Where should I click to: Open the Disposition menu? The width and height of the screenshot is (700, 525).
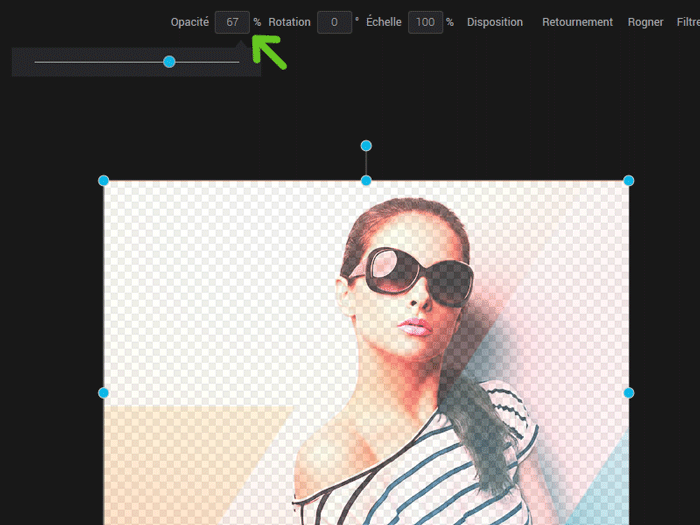(495, 22)
